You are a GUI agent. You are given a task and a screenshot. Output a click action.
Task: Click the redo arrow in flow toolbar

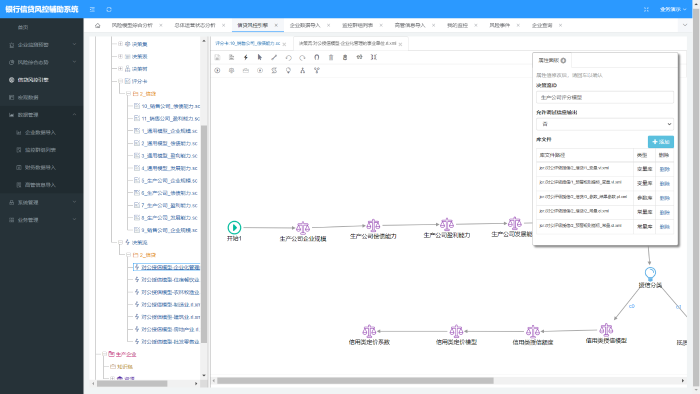coord(302,57)
